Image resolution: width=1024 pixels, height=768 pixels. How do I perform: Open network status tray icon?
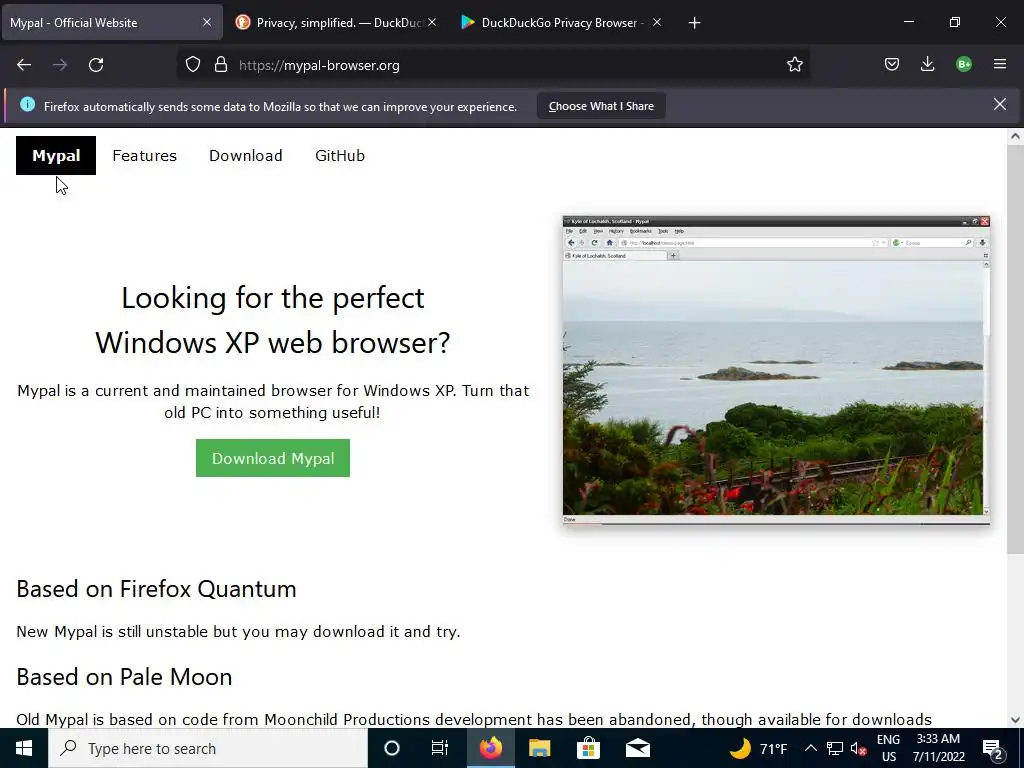tap(835, 748)
